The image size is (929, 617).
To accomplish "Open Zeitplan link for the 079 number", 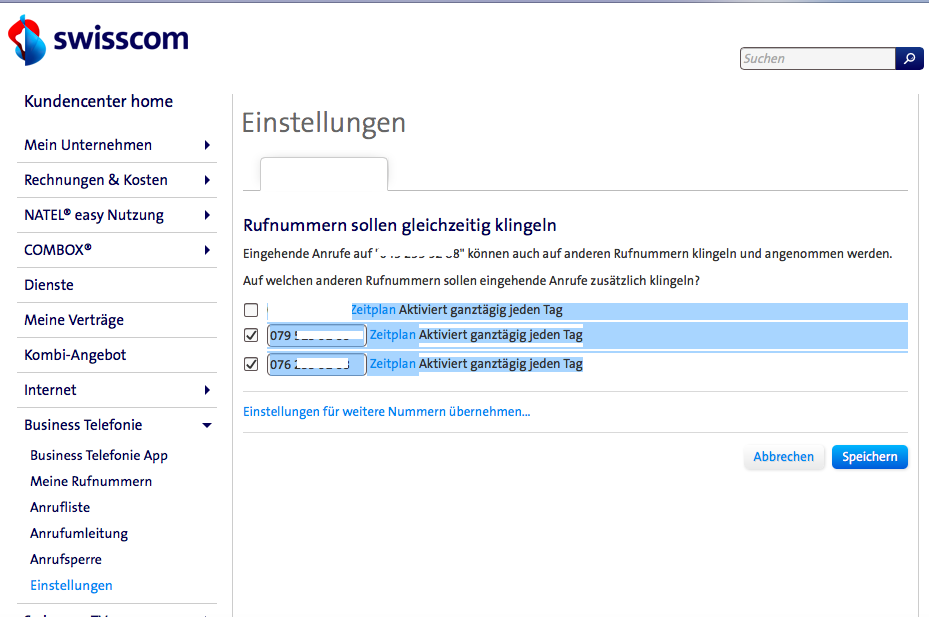I will 392,335.
